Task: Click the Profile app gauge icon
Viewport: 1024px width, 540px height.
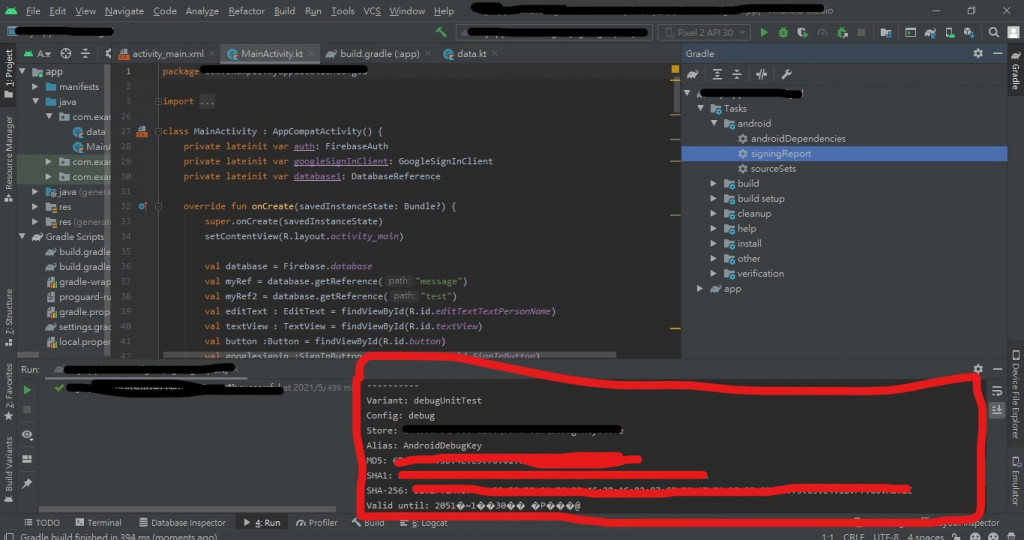Action: click(x=822, y=32)
